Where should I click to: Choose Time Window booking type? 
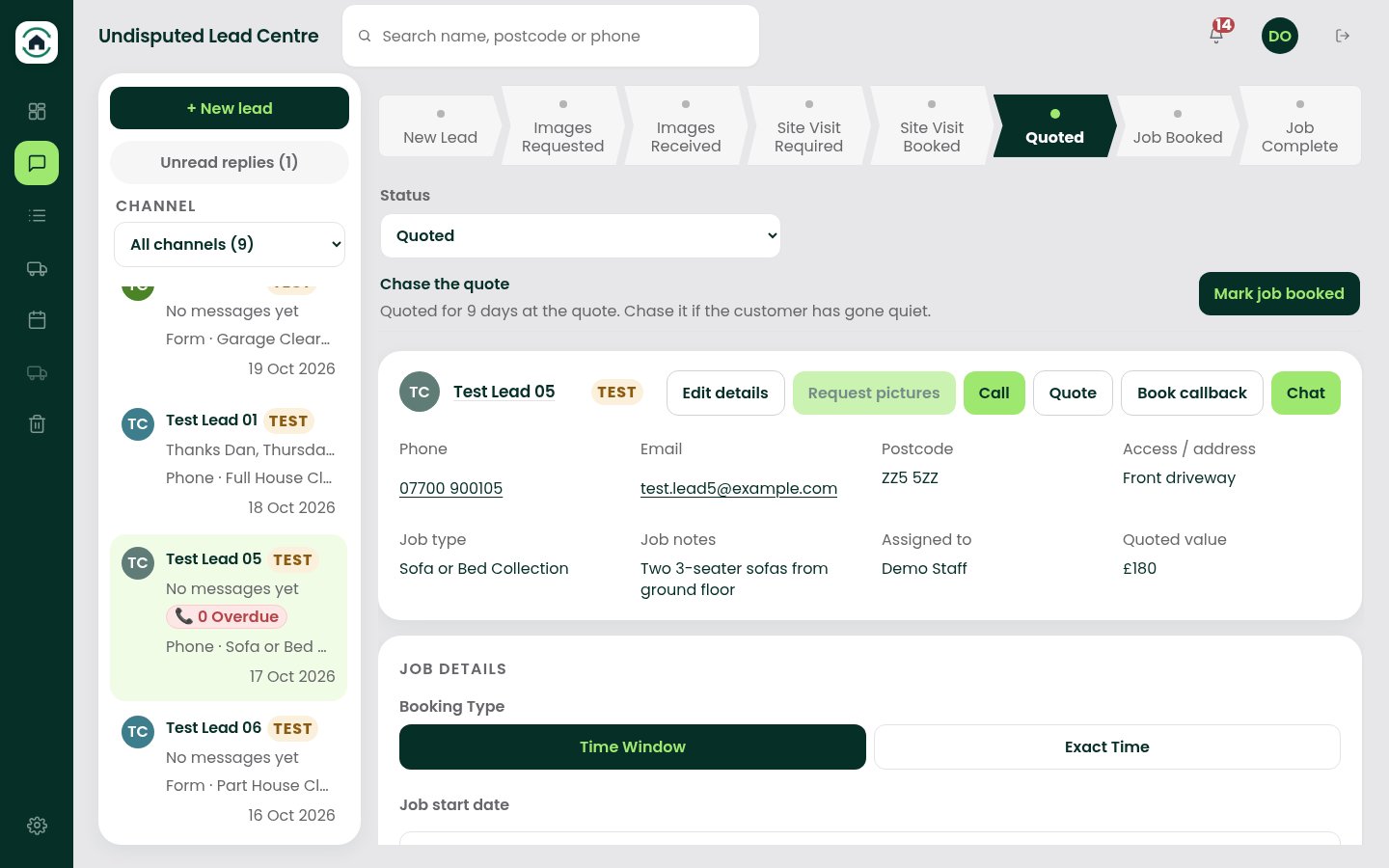click(633, 746)
